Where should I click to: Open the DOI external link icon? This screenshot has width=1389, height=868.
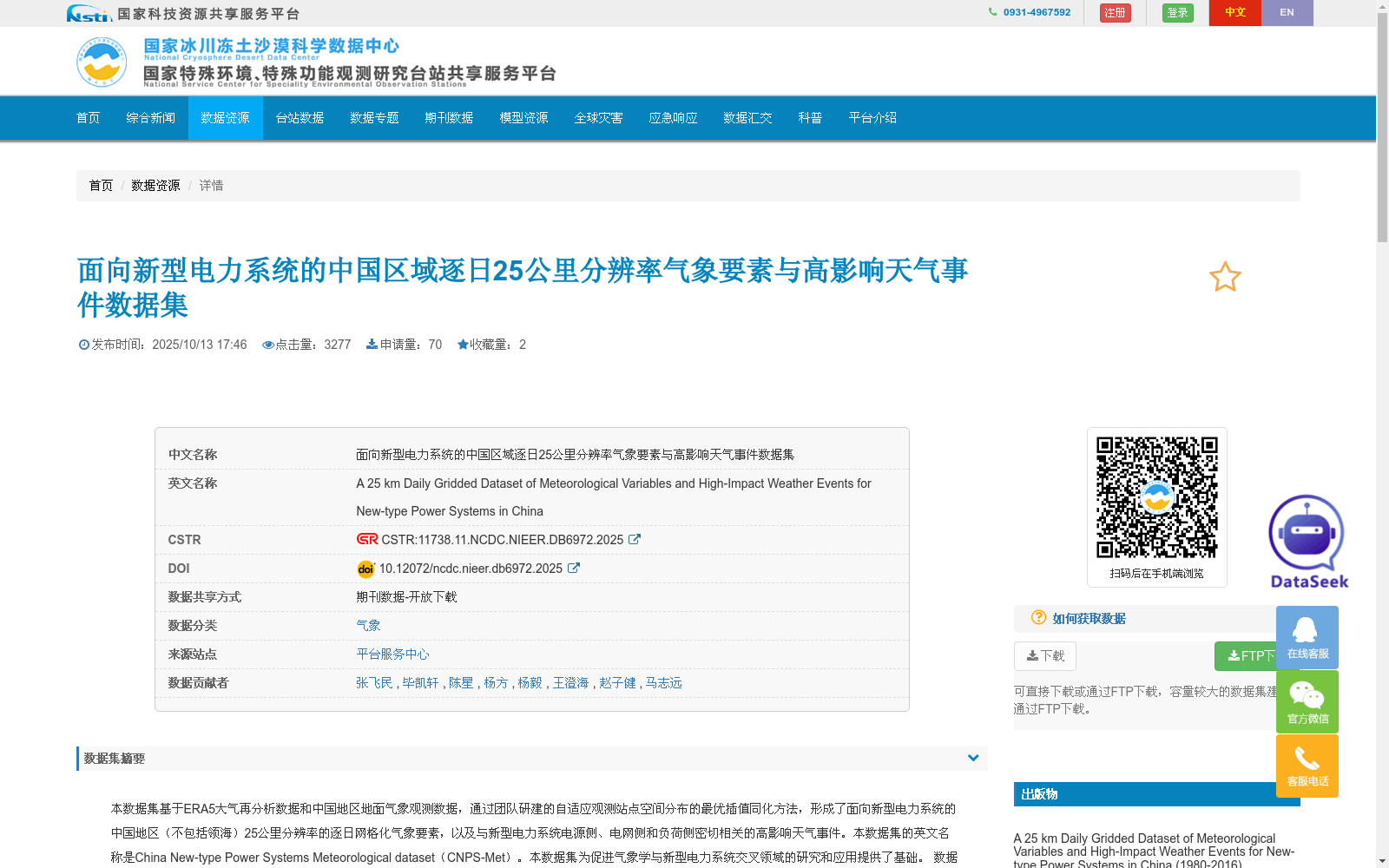tap(574, 568)
